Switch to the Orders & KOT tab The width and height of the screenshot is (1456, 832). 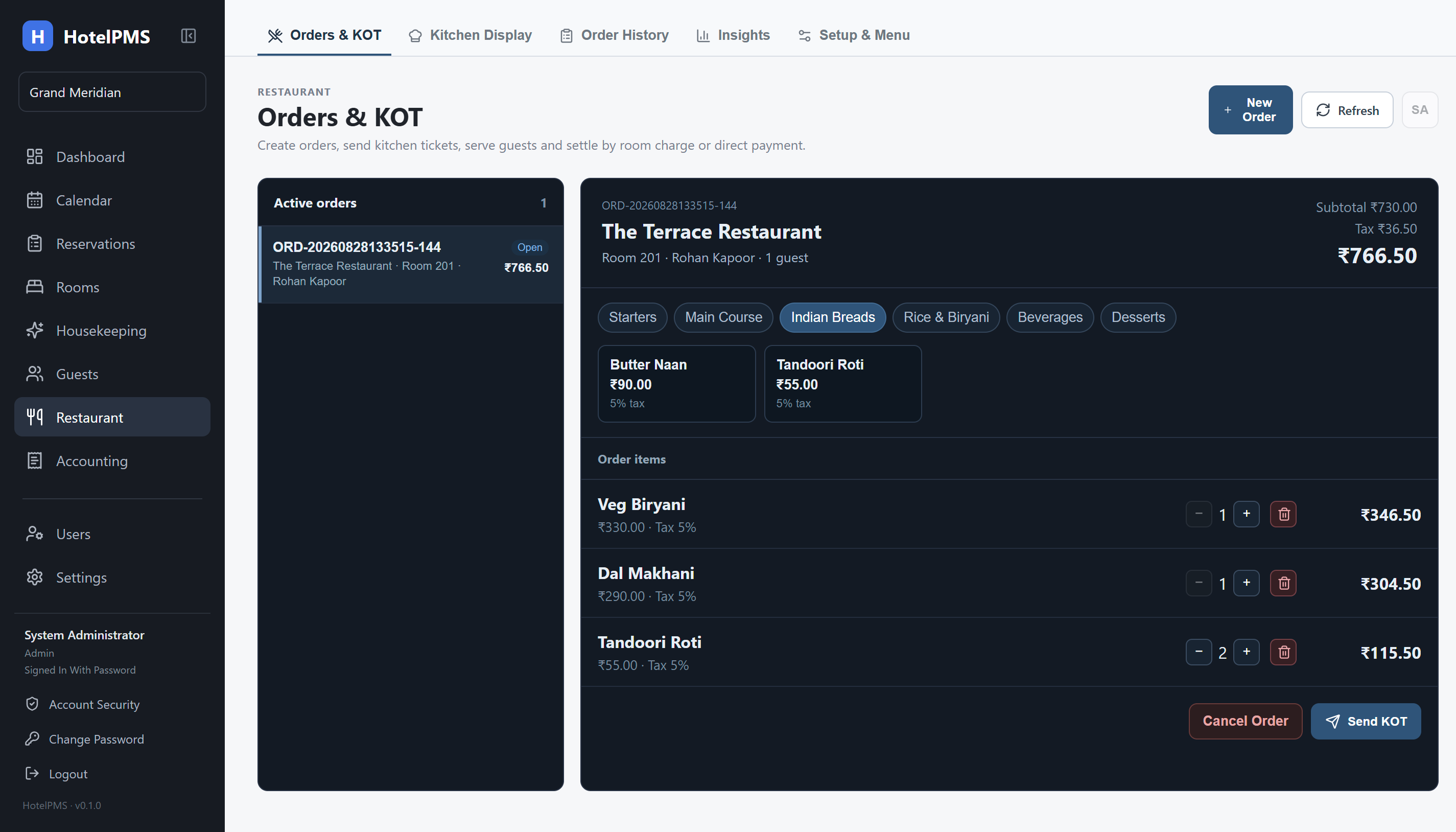click(324, 35)
